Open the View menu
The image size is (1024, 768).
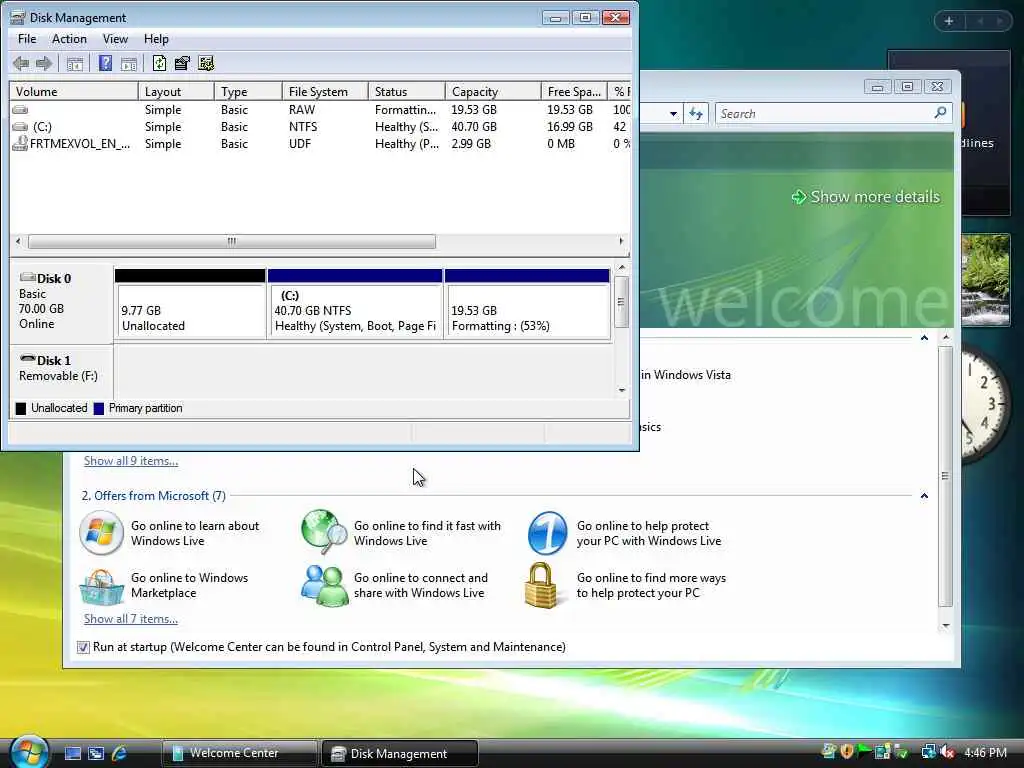pos(115,39)
